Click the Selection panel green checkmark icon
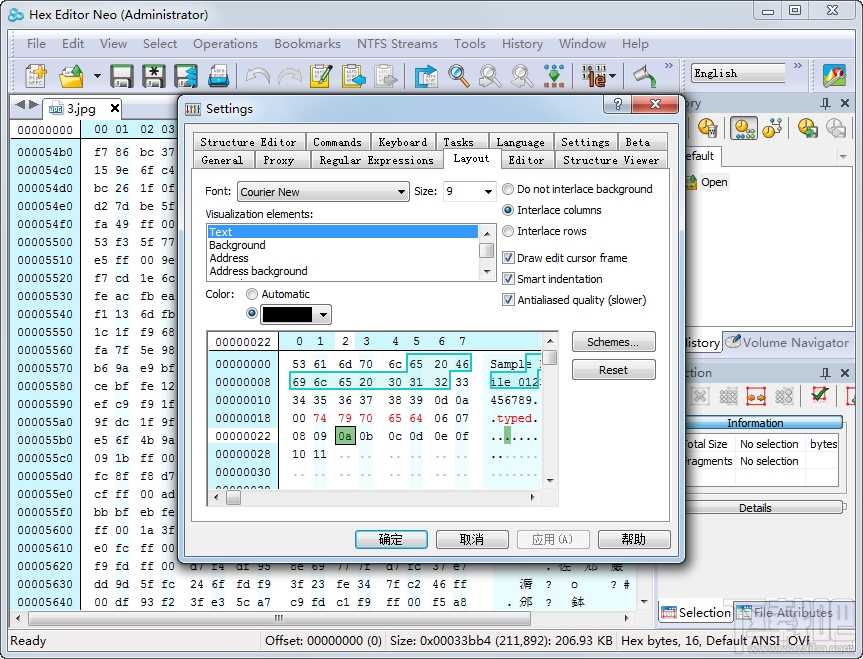 point(820,395)
